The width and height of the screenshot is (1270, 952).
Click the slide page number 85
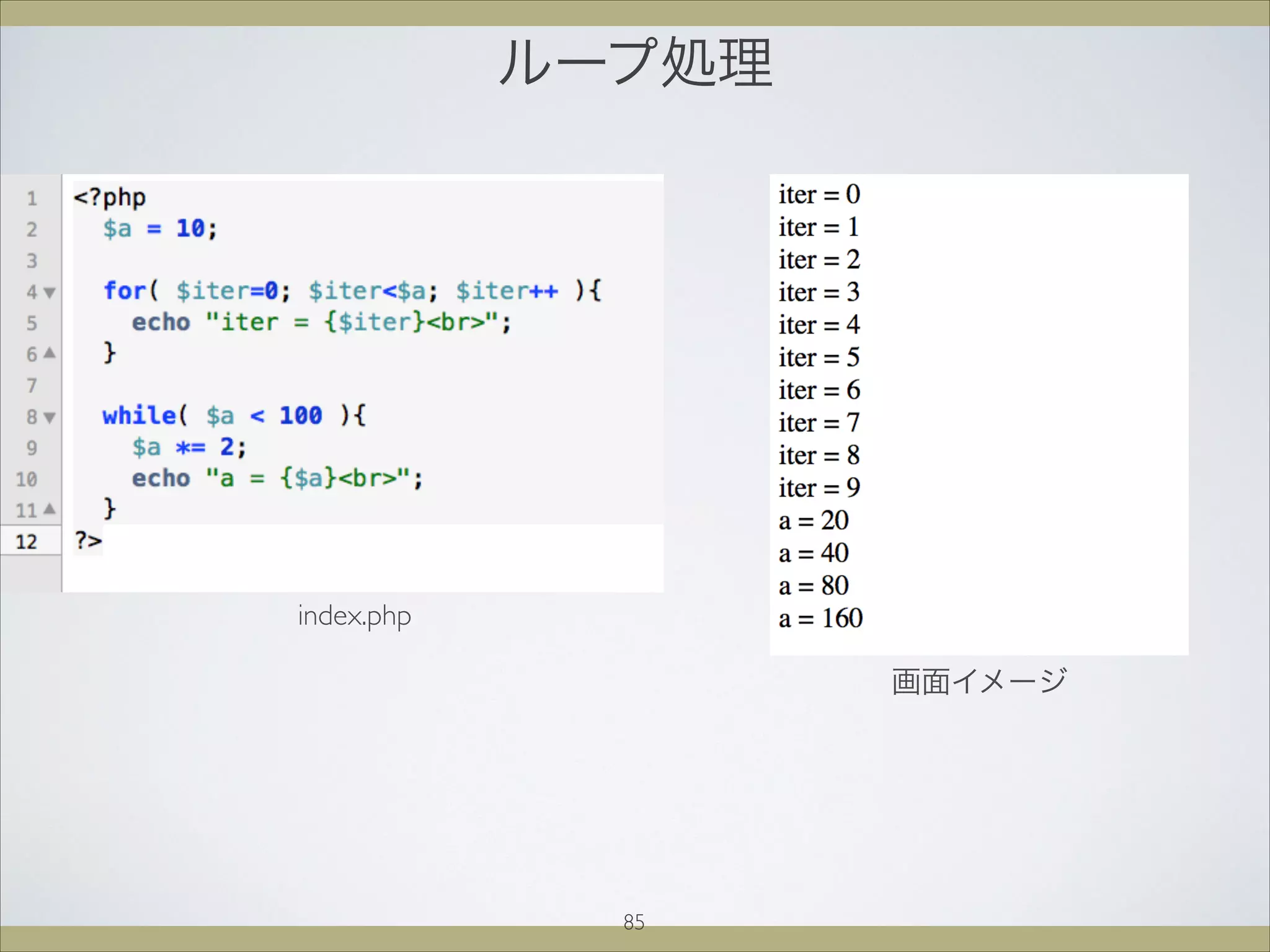click(x=634, y=922)
